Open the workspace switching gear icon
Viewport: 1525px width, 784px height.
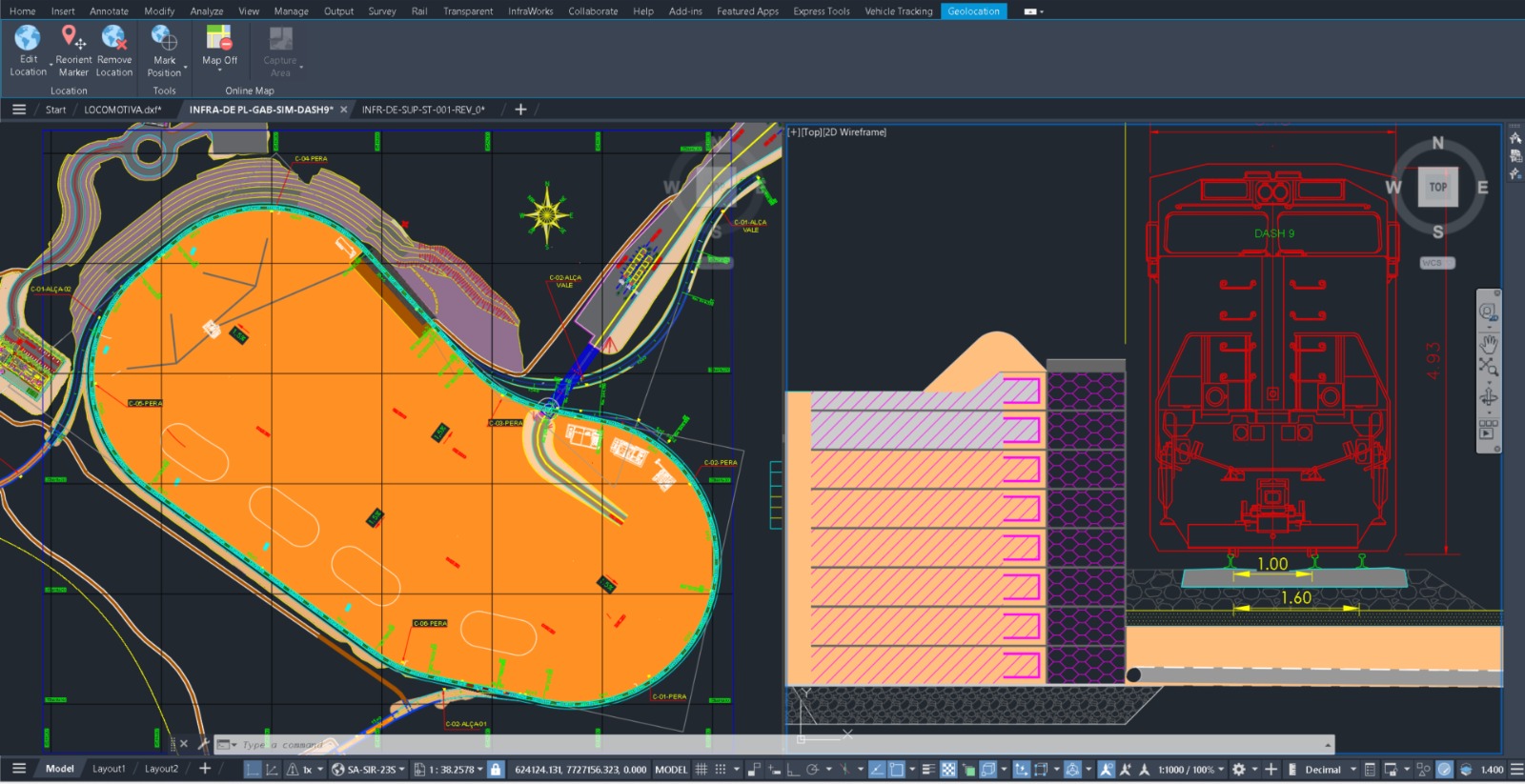click(x=1238, y=770)
